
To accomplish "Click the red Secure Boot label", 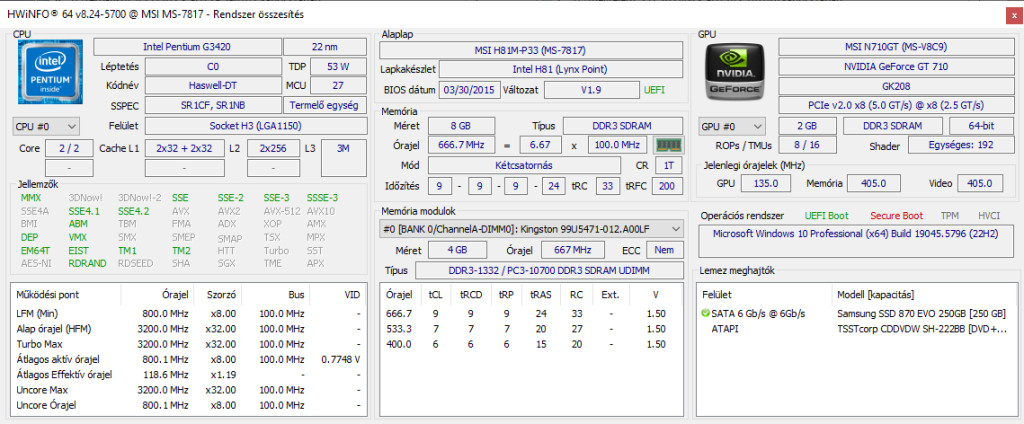I will pyautogui.click(x=896, y=215).
